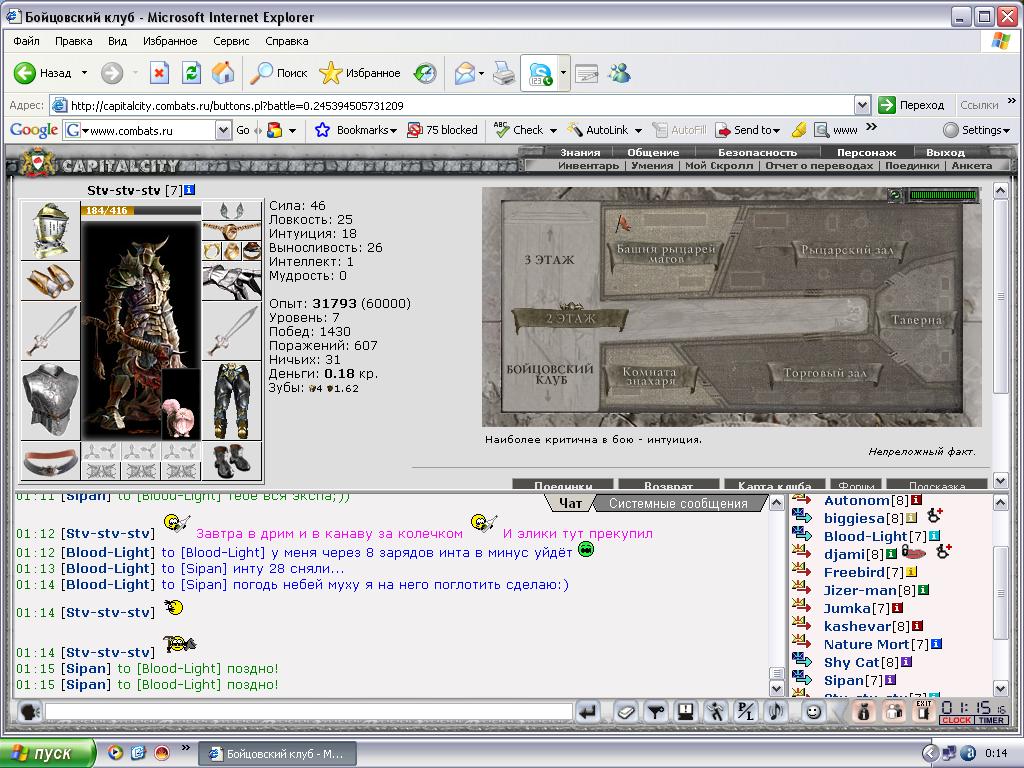Open the Google toolbar search box dropdown

[x=223, y=130]
